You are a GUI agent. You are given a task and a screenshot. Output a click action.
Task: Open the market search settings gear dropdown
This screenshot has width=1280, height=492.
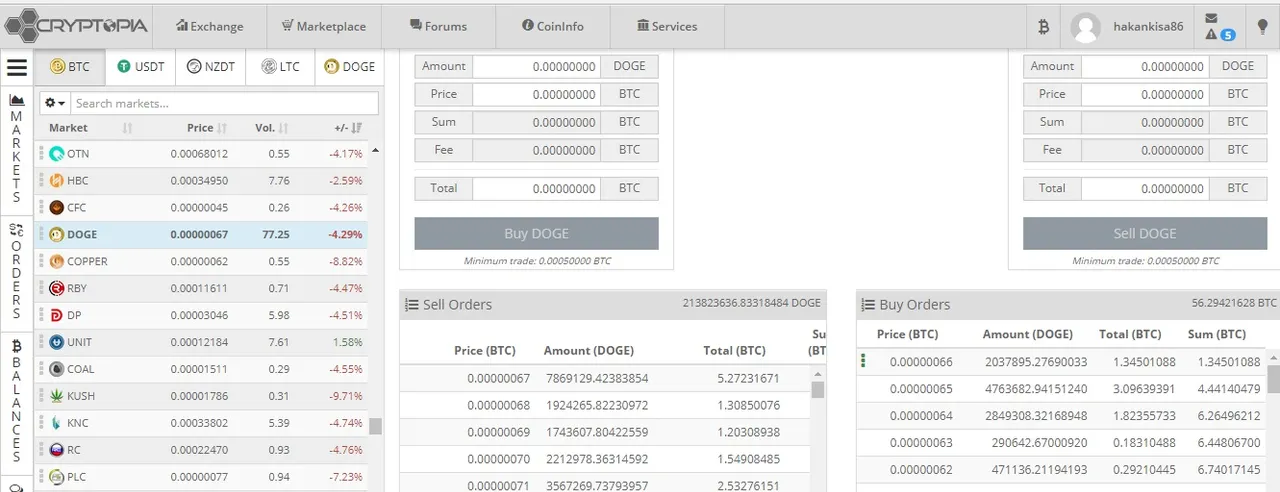[55, 103]
